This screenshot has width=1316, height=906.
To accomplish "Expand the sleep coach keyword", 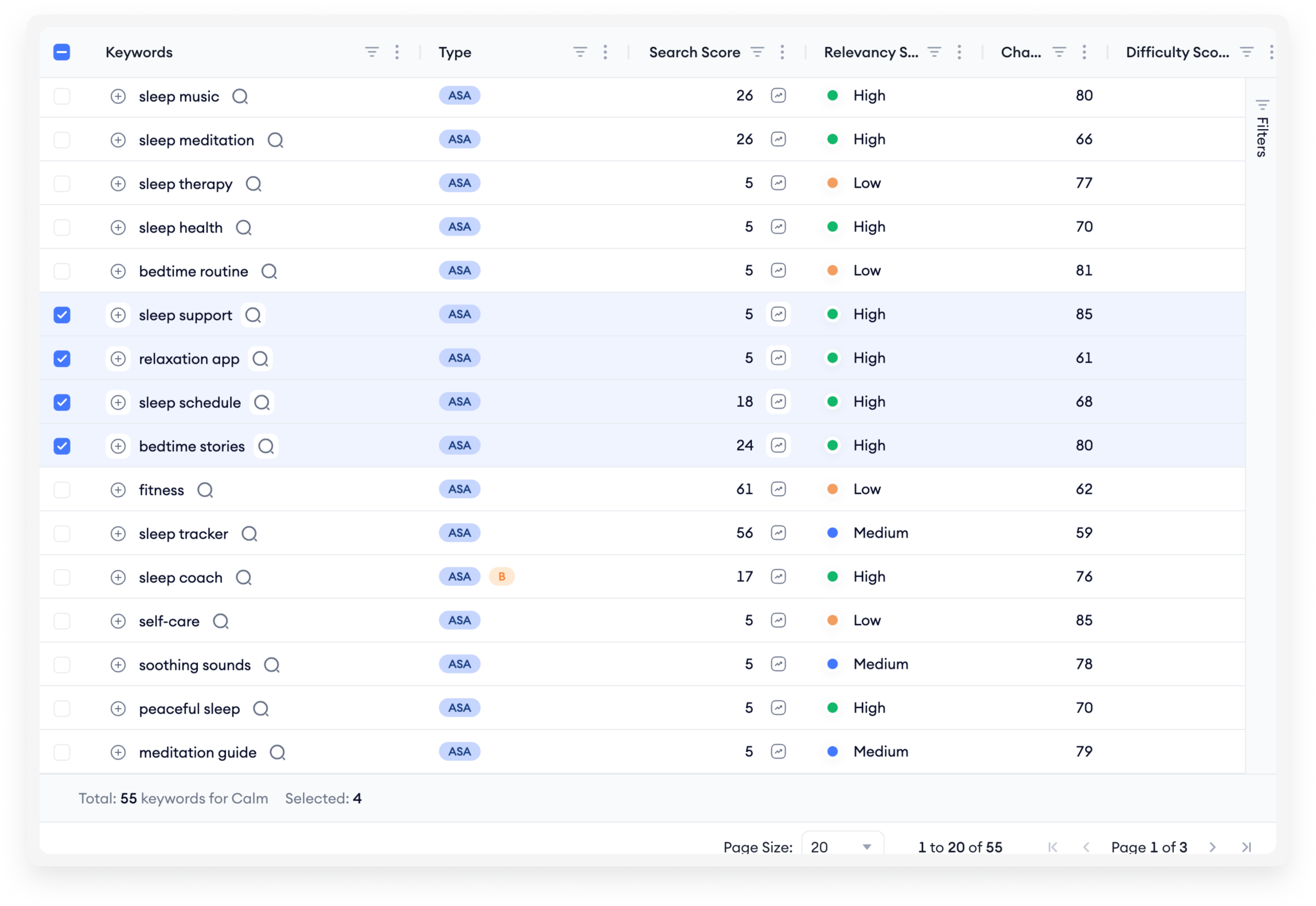I will click(118, 577).
